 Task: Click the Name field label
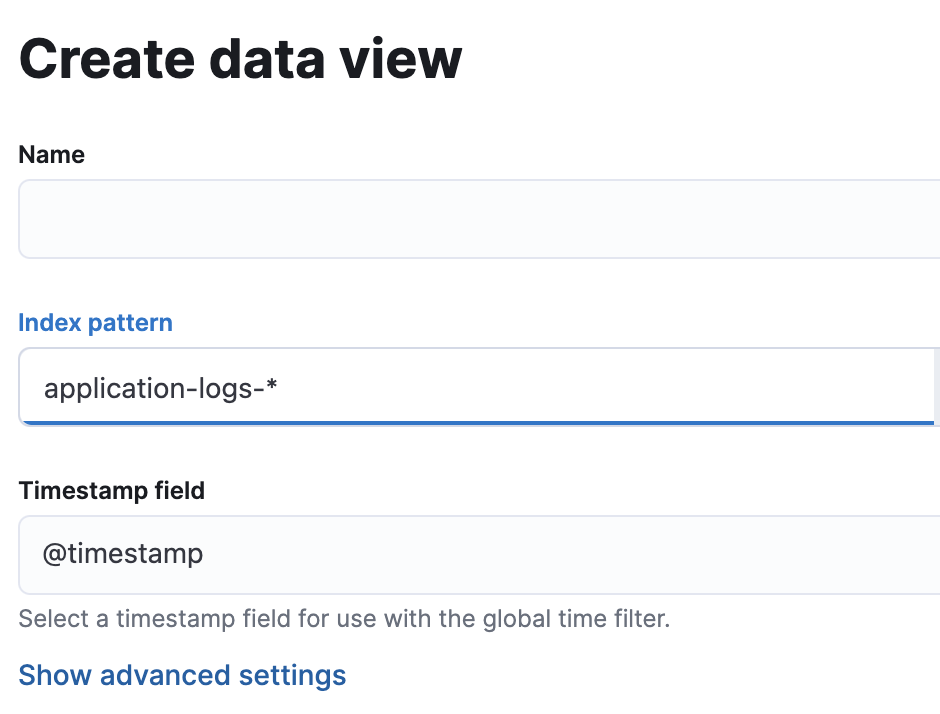(x=52, y=155)
